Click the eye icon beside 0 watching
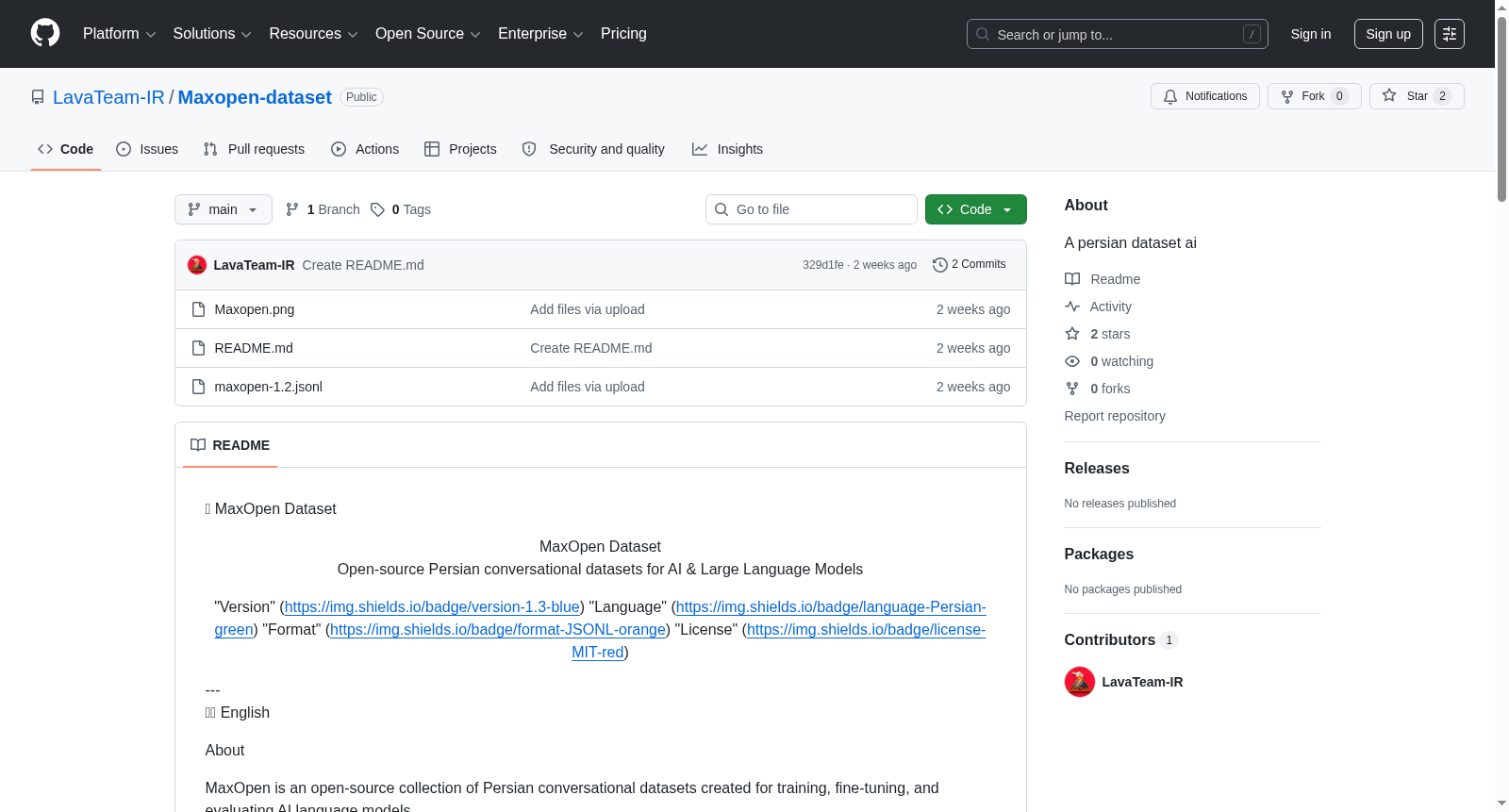Viewport: 1509px width, 812px height. tap(1072, 361)
